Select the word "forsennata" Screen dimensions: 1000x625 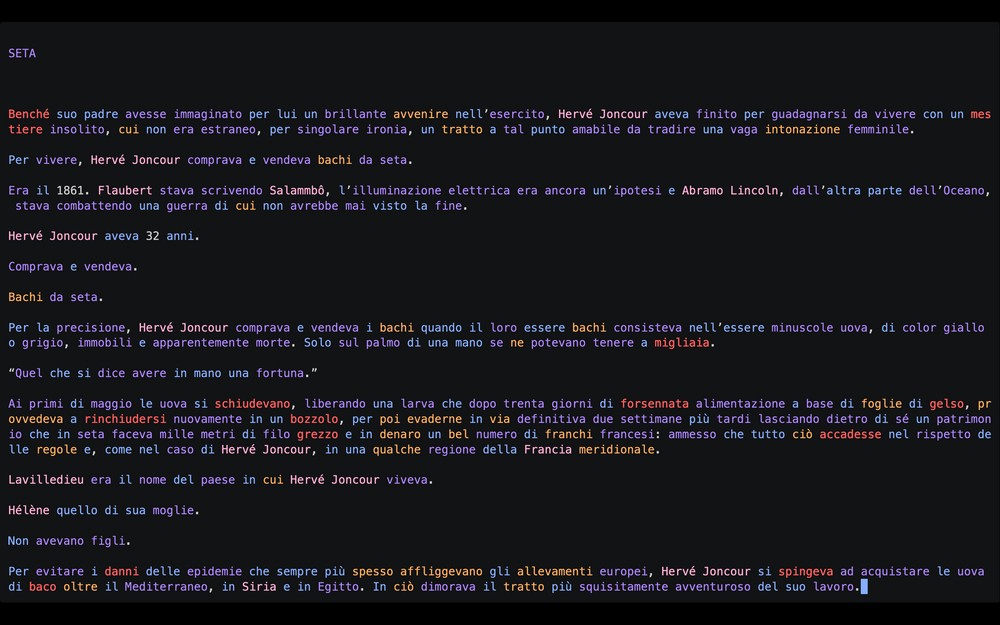pyautogui.click(x=654, y=404)
